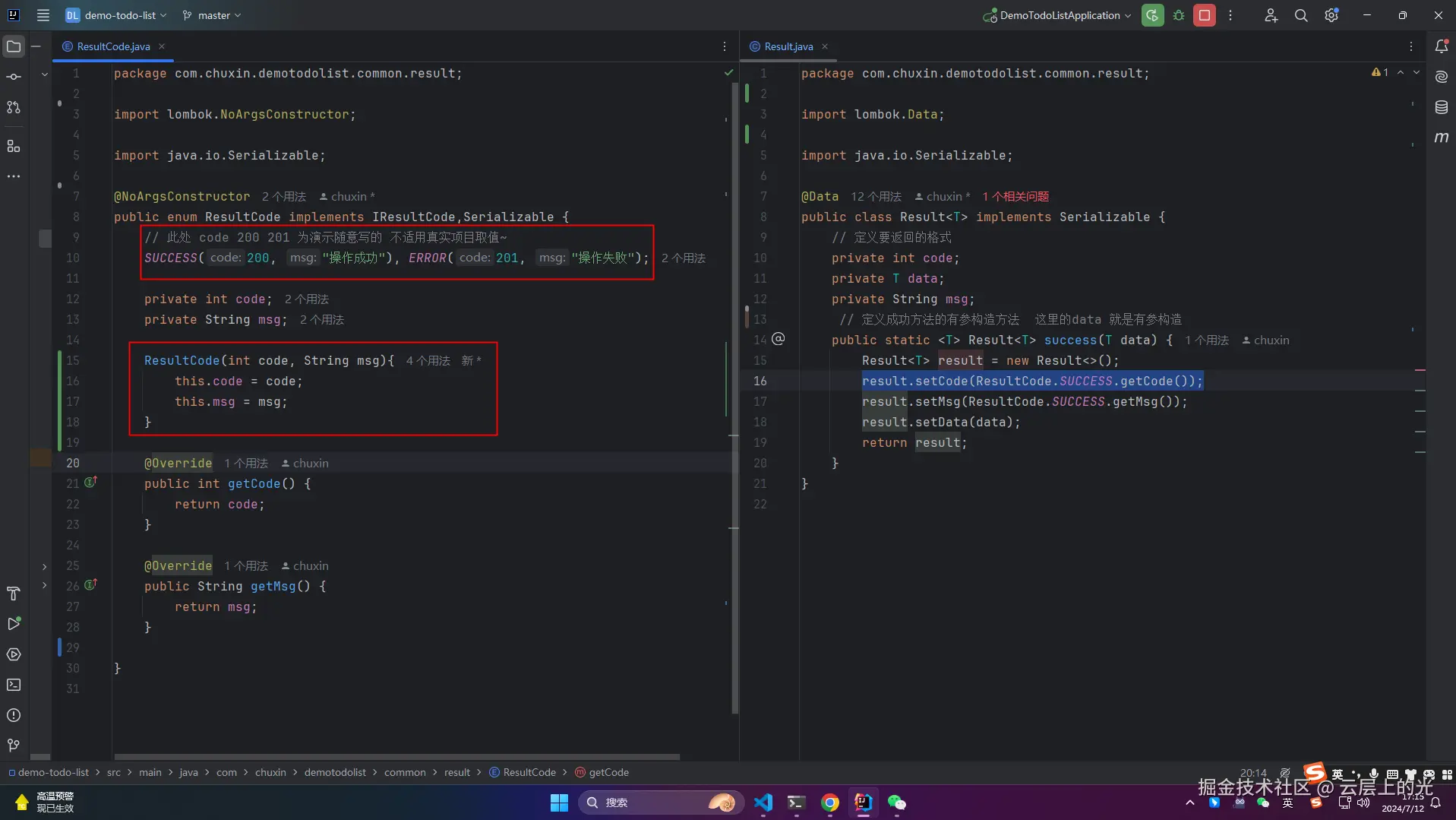Open IDE settings gear
Image resolution: width=1456 pixels, height=820 pixels.
(1331, 15)
